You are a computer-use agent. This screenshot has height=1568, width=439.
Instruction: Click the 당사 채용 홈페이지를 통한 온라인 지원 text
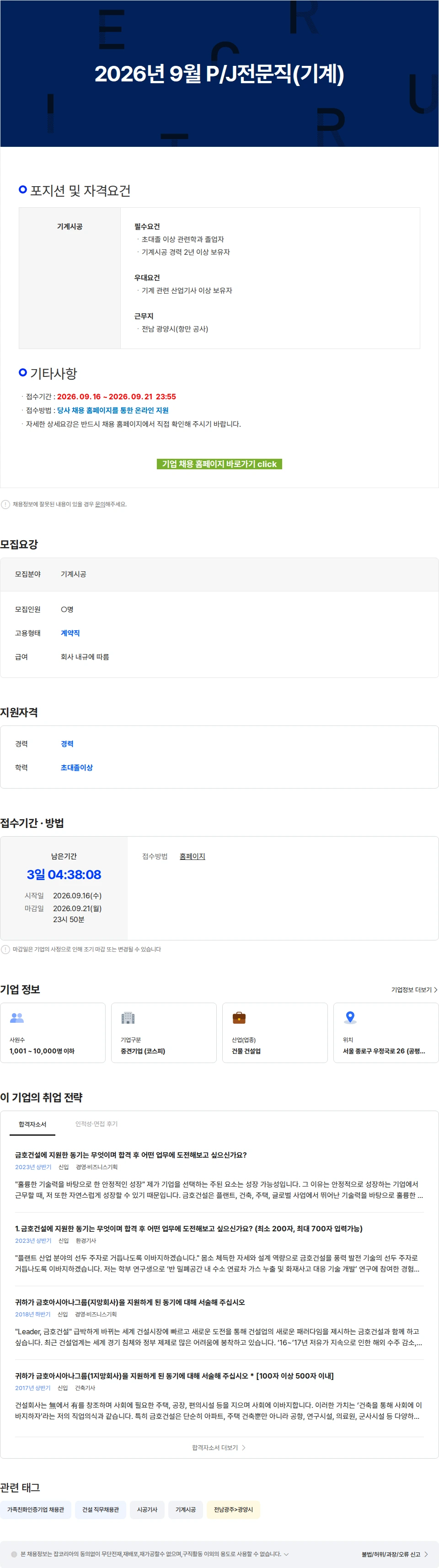[x=112, y=410]
